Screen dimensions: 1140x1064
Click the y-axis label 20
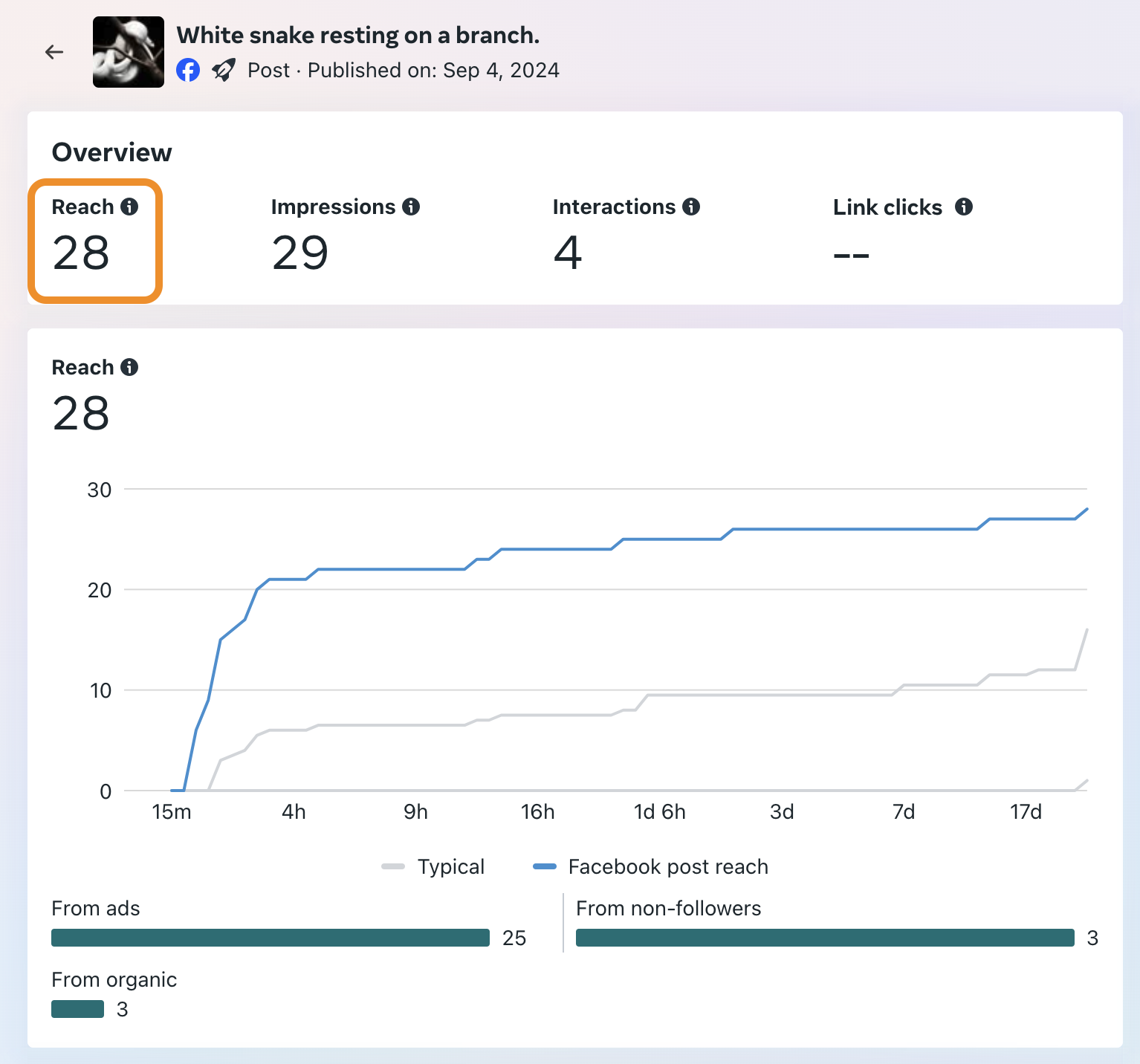(100, 590)
